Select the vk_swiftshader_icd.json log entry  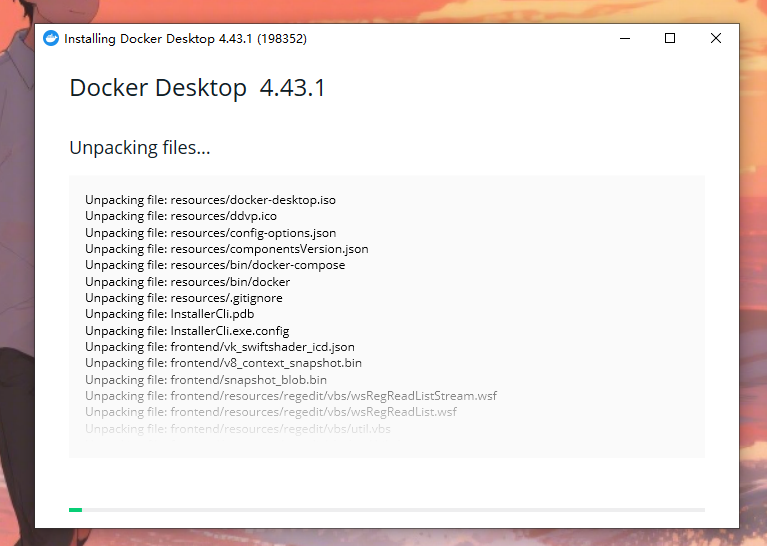219,347
